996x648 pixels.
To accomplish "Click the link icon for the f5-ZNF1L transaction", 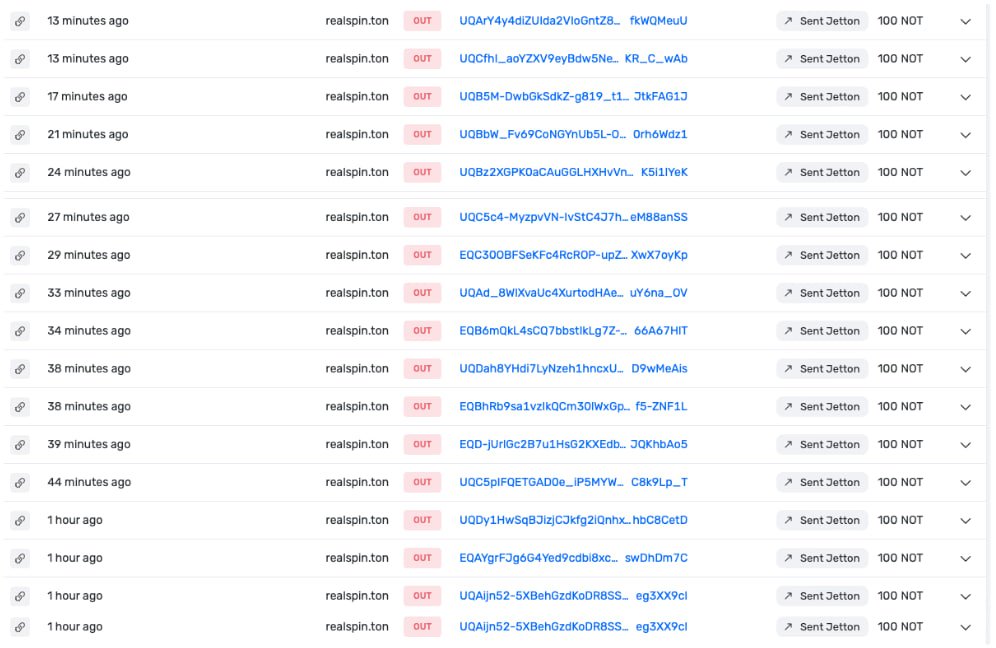I will [20, 407].
